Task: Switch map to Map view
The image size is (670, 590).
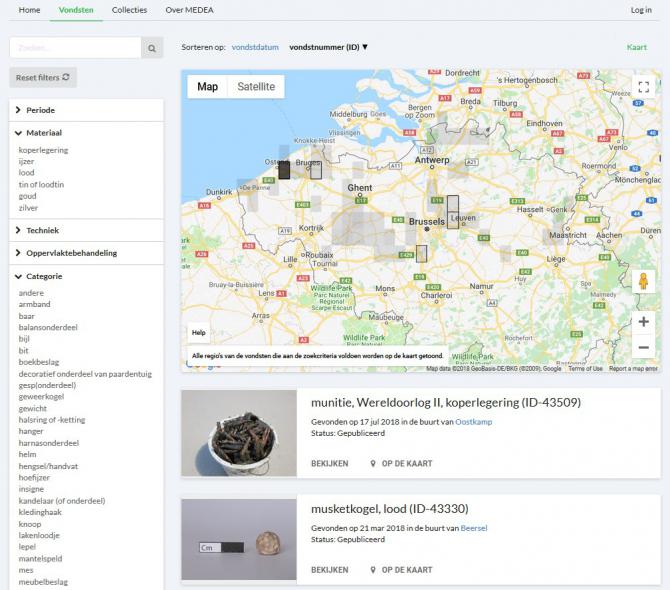Action: (x=207, y=87)
